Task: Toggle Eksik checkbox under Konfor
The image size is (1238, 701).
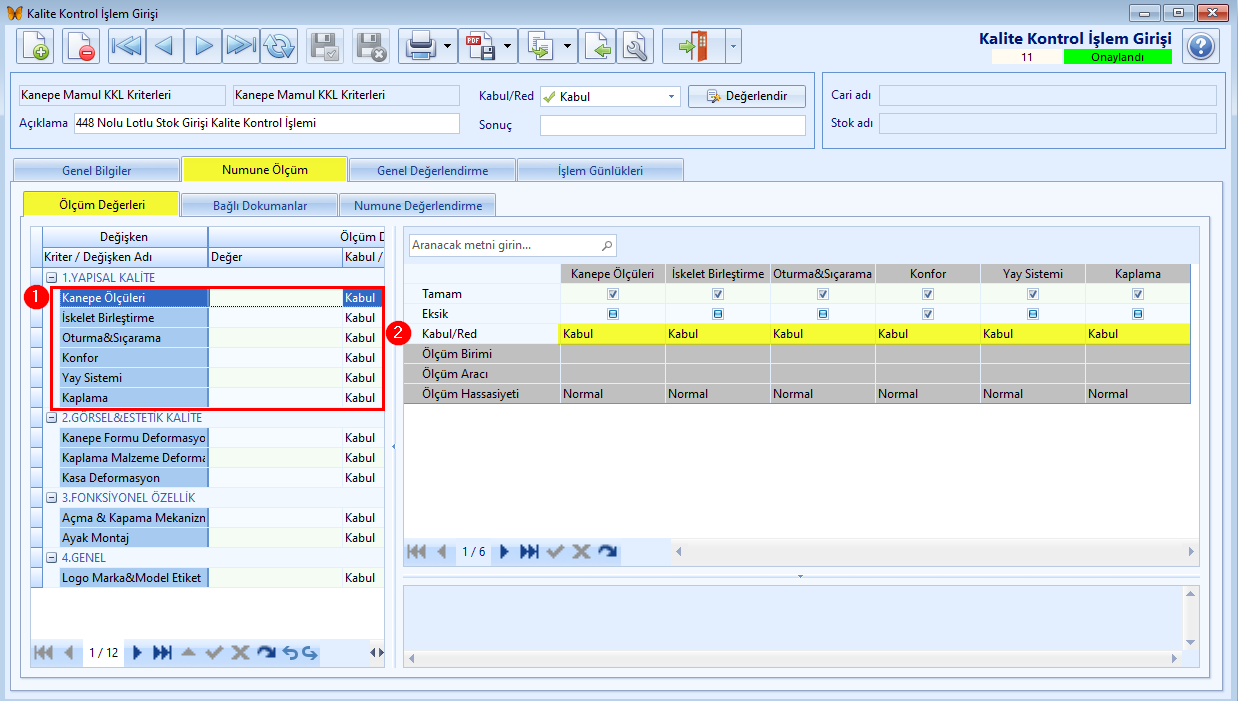Action: [928, 314]
